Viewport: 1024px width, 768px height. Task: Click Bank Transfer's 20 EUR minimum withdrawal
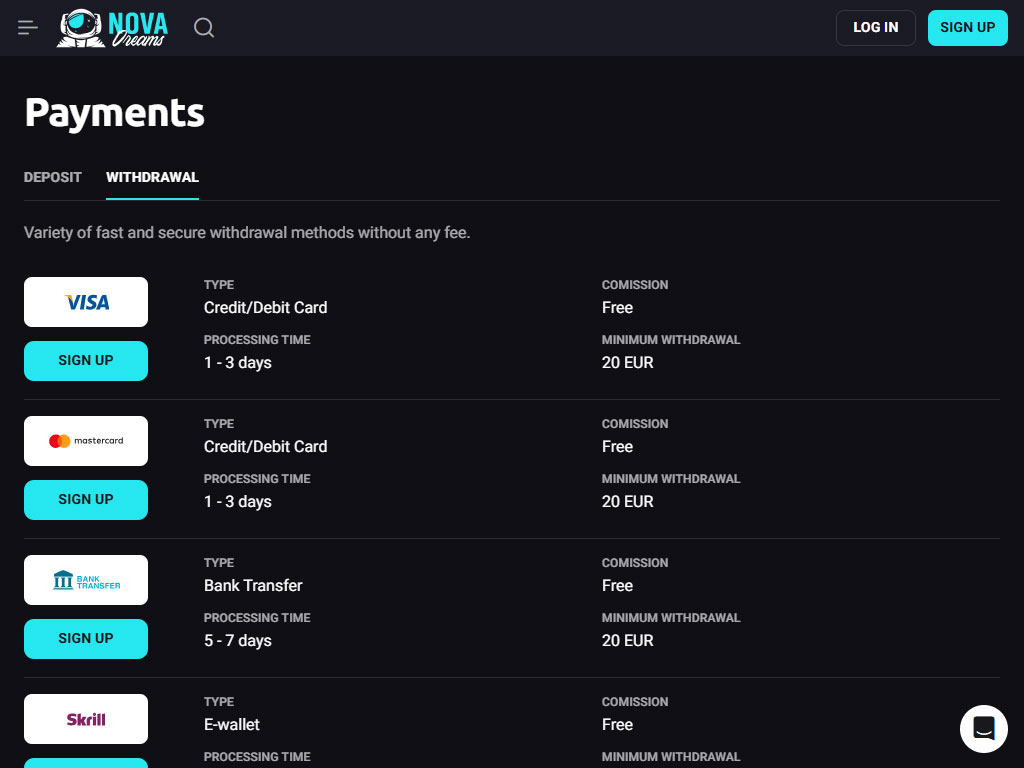click(628, 641)
